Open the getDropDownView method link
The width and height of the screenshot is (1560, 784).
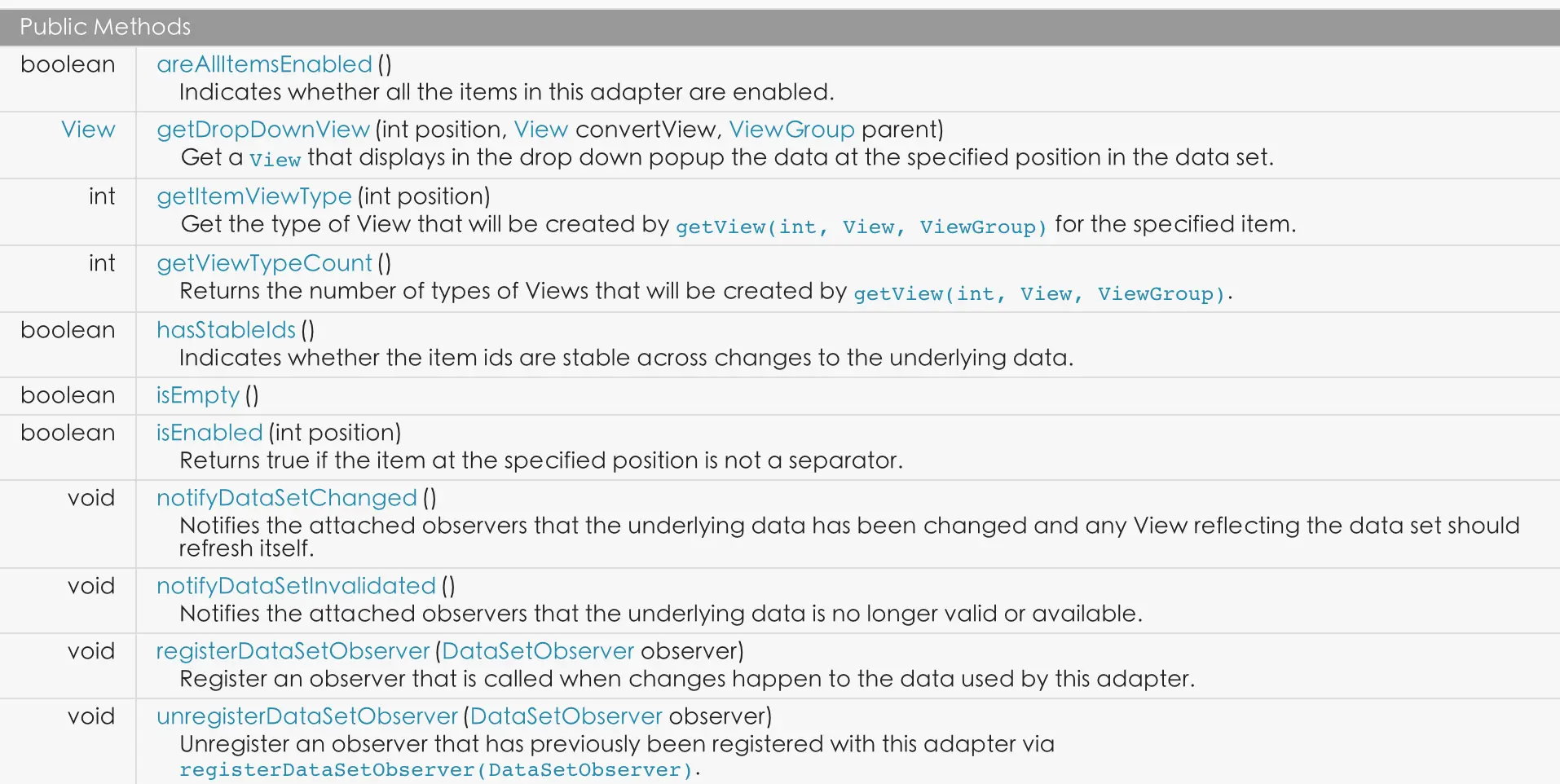pos(262,130)
